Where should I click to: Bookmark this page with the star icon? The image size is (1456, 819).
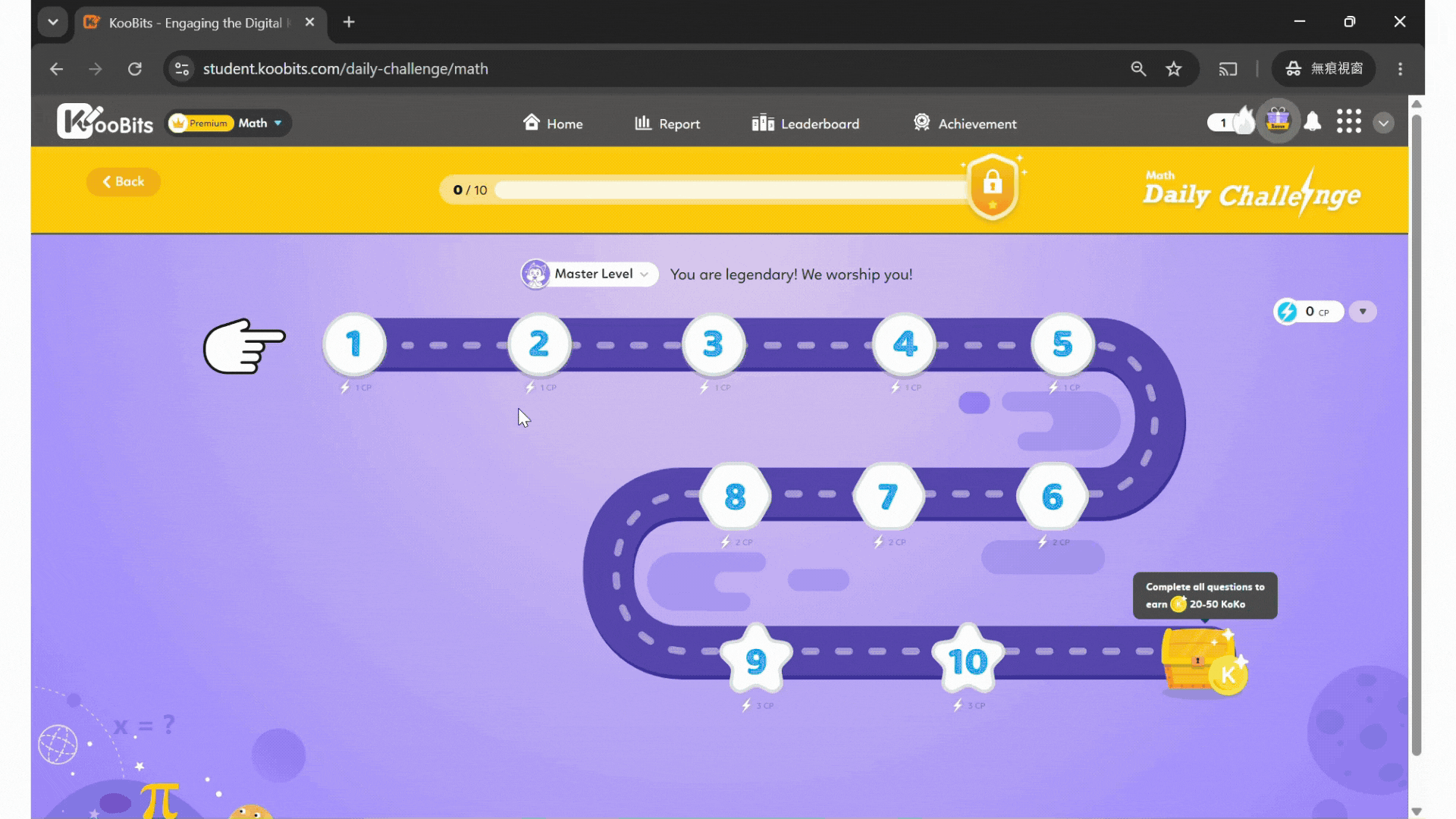[x=1174, y=69]
